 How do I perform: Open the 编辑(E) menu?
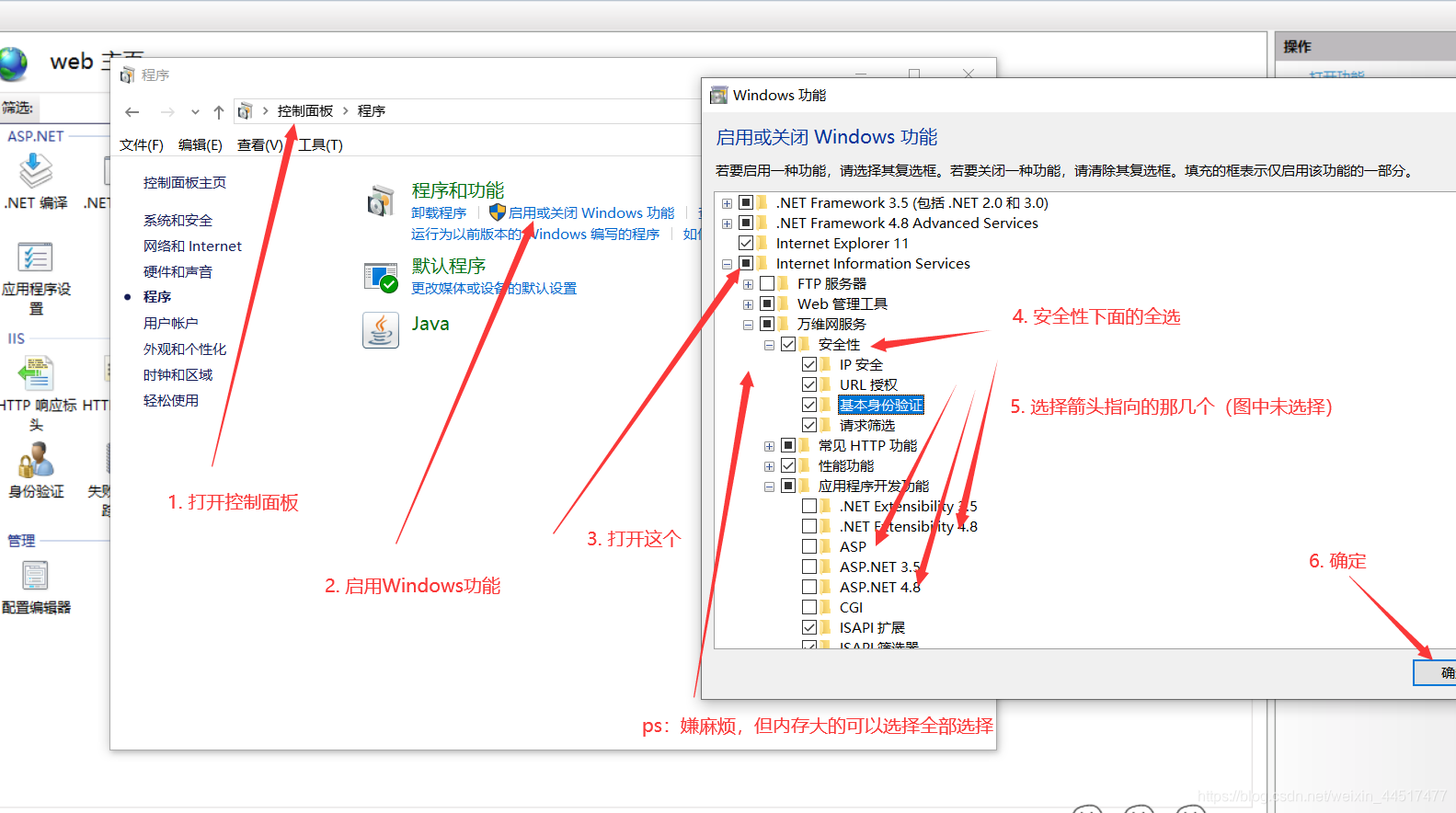pyautogui.click(x=201, y=145)
